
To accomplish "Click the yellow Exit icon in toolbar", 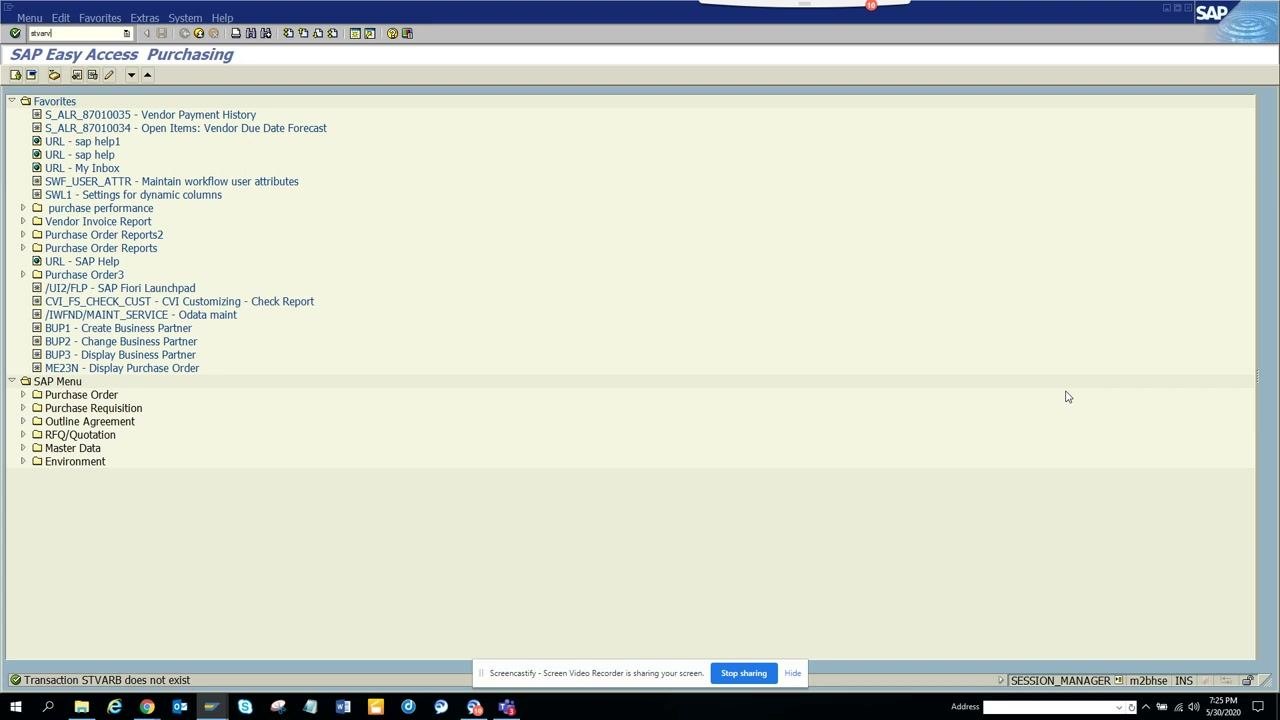I will tap(199, 33).
